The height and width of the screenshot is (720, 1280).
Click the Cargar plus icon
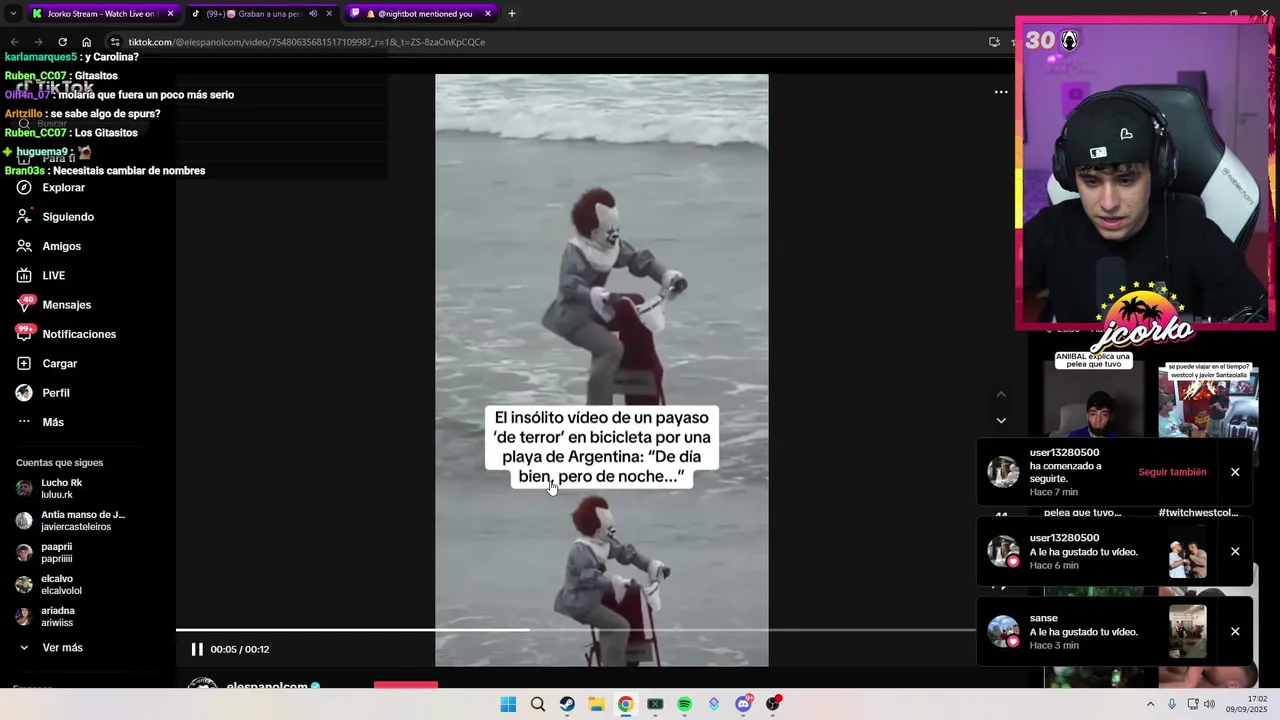(24, 363)
